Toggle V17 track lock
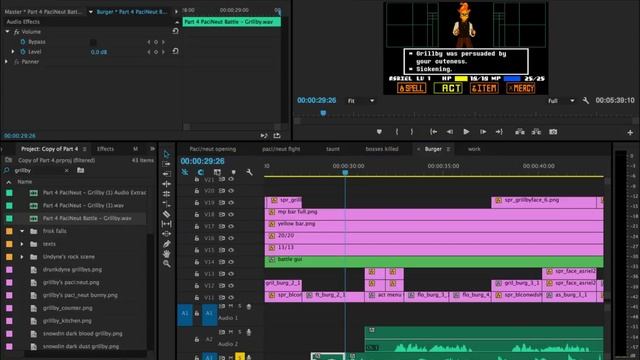This screenshot has width=640, height=360. pyautogui.click(x=197, y=226)
